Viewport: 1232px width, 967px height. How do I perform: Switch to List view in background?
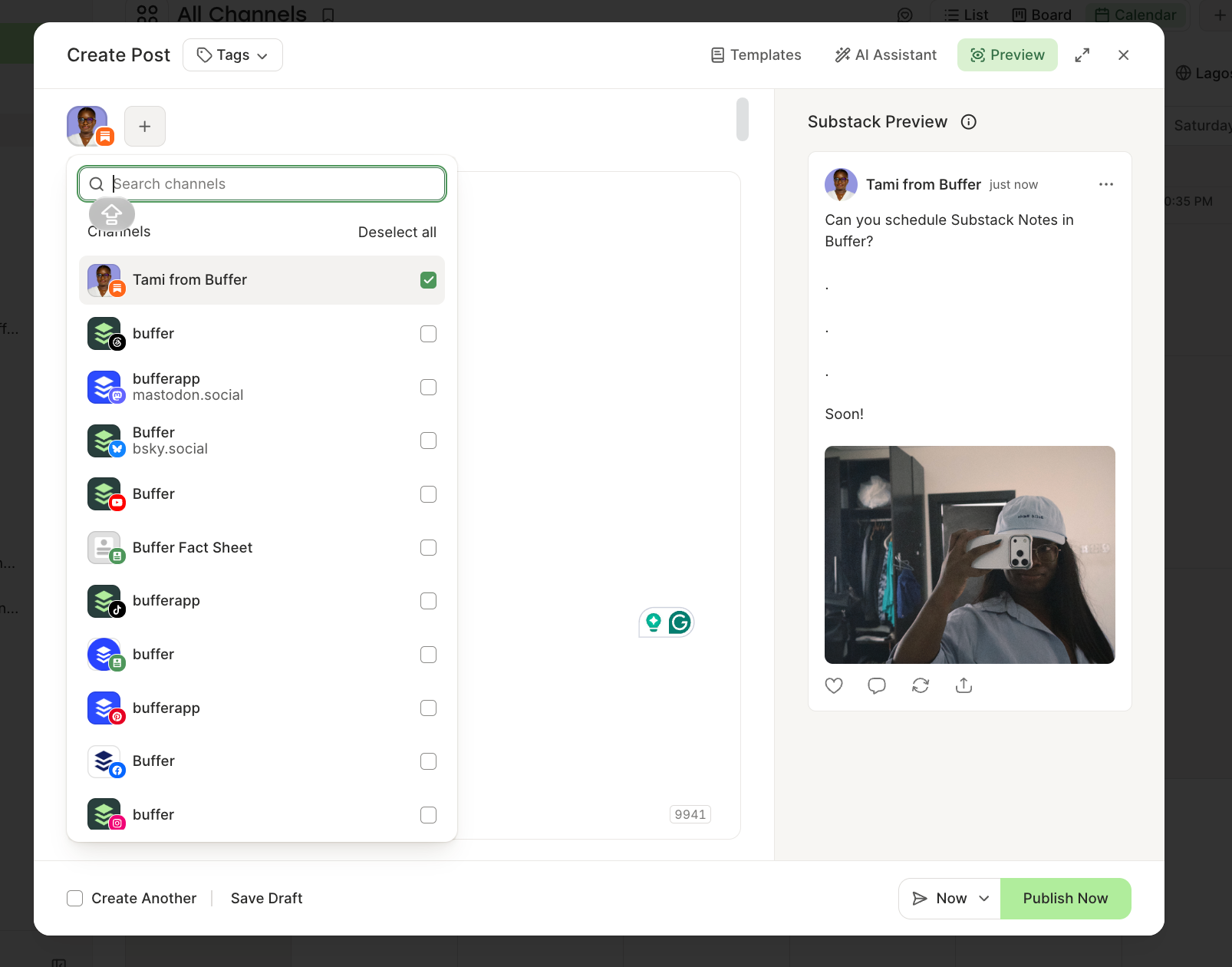pos(967,15)
